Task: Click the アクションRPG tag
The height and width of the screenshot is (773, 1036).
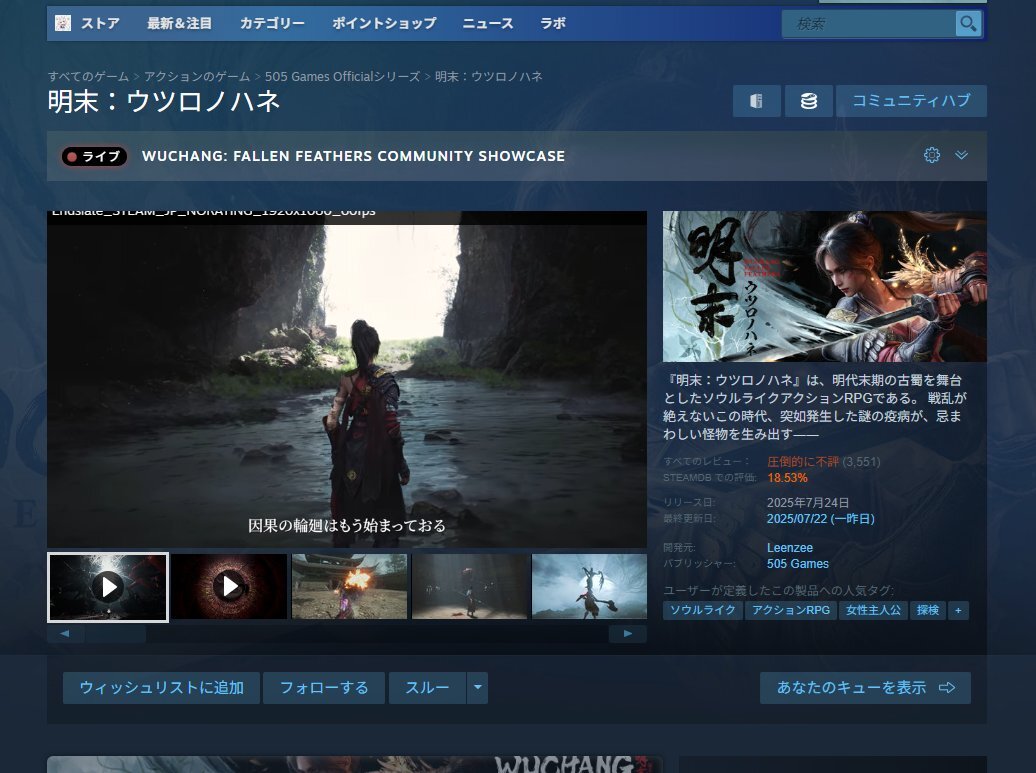Action: pyautogui.click(x=791, y=610)
